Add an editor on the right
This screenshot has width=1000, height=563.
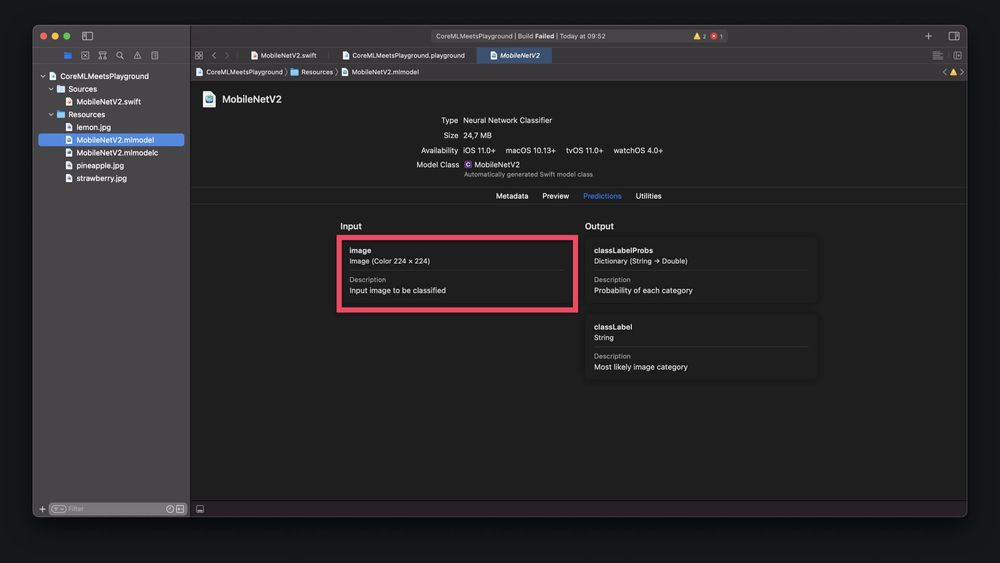tap(957, 56)
